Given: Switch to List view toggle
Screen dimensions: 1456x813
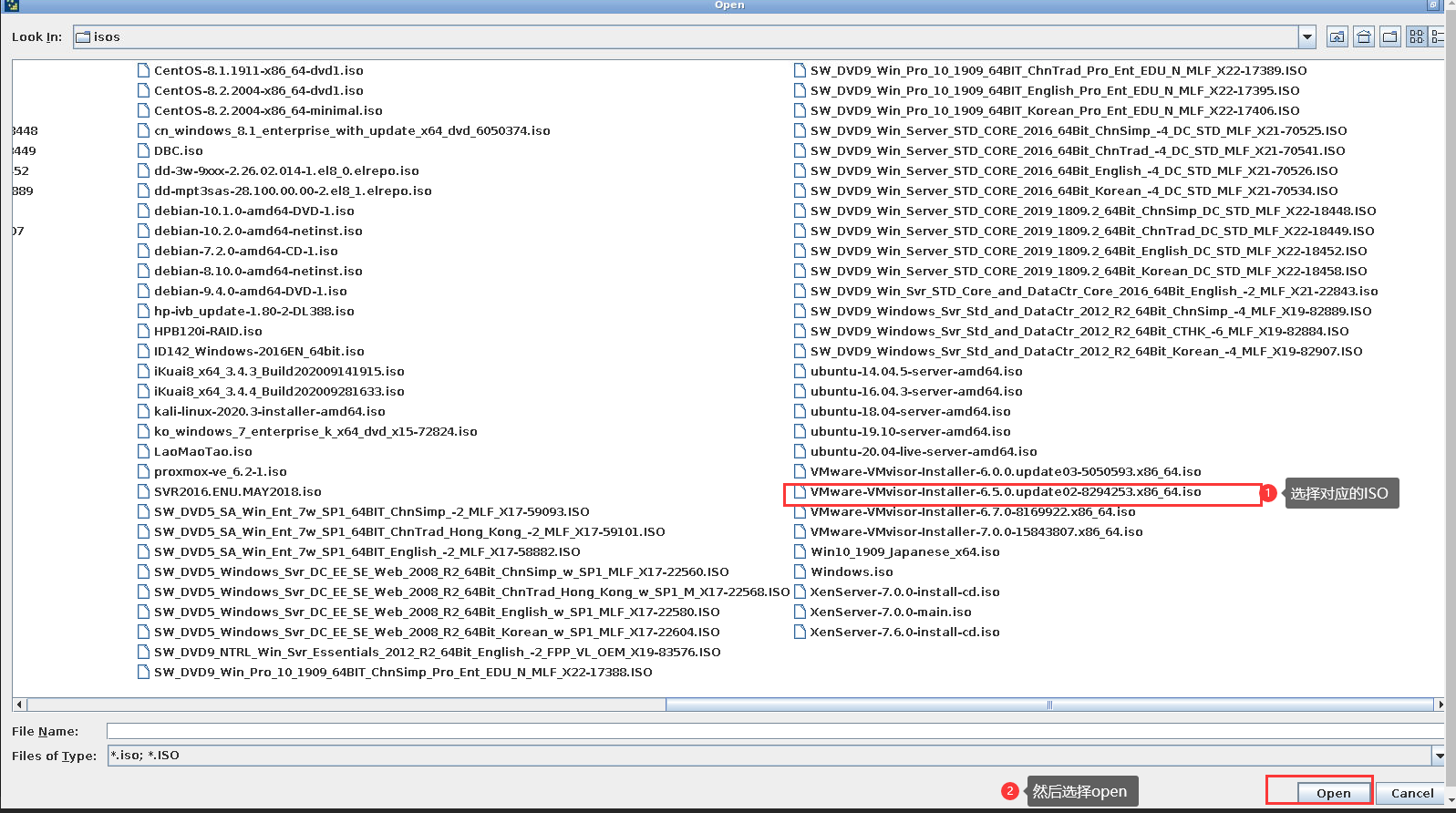Looking at the screenshot, I should point(1416,37).
